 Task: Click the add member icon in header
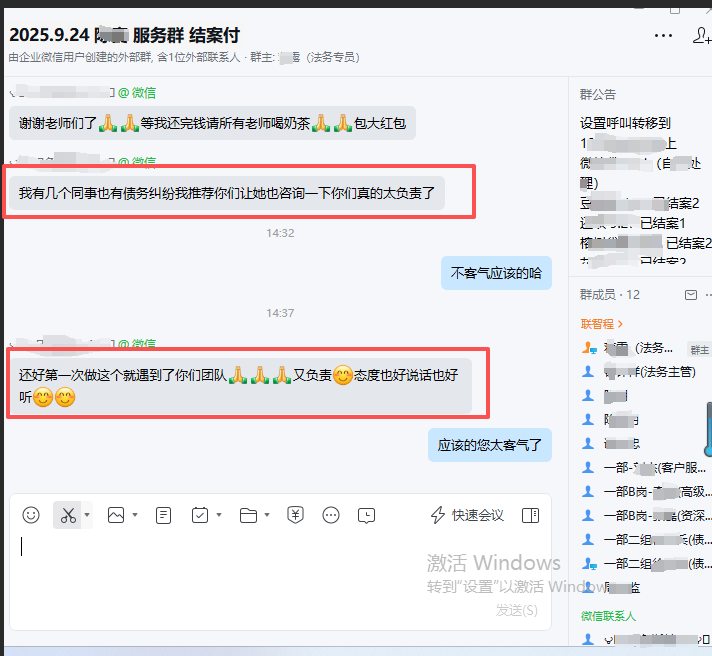click(x=701, y=35)
